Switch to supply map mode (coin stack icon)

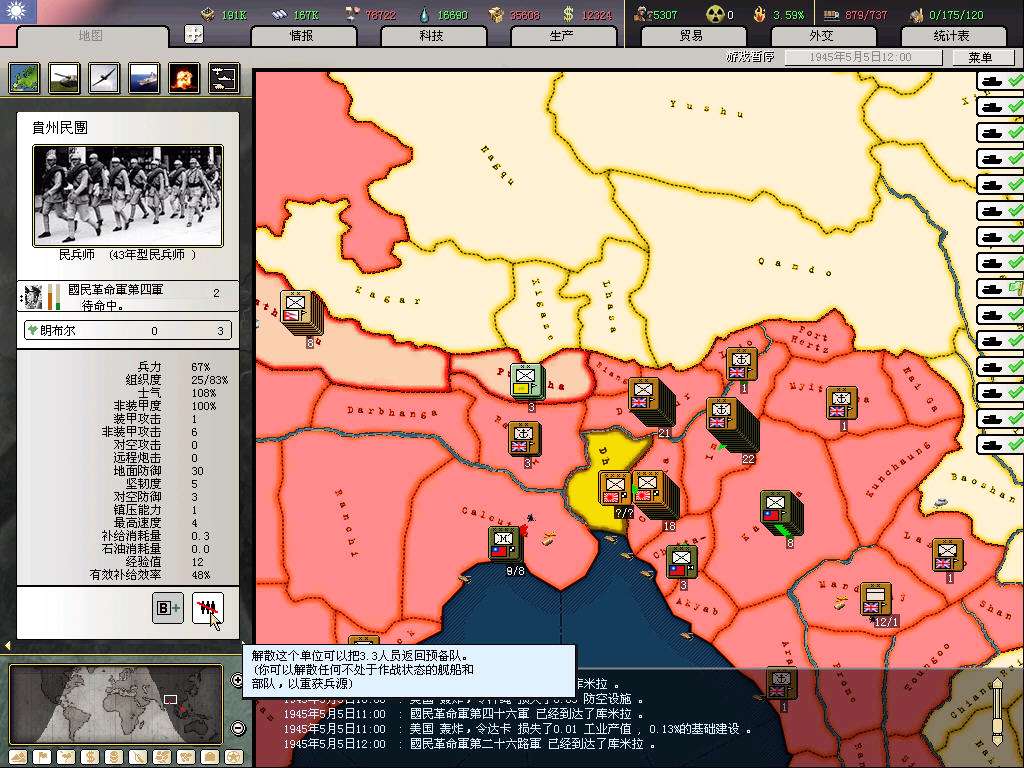114,758
